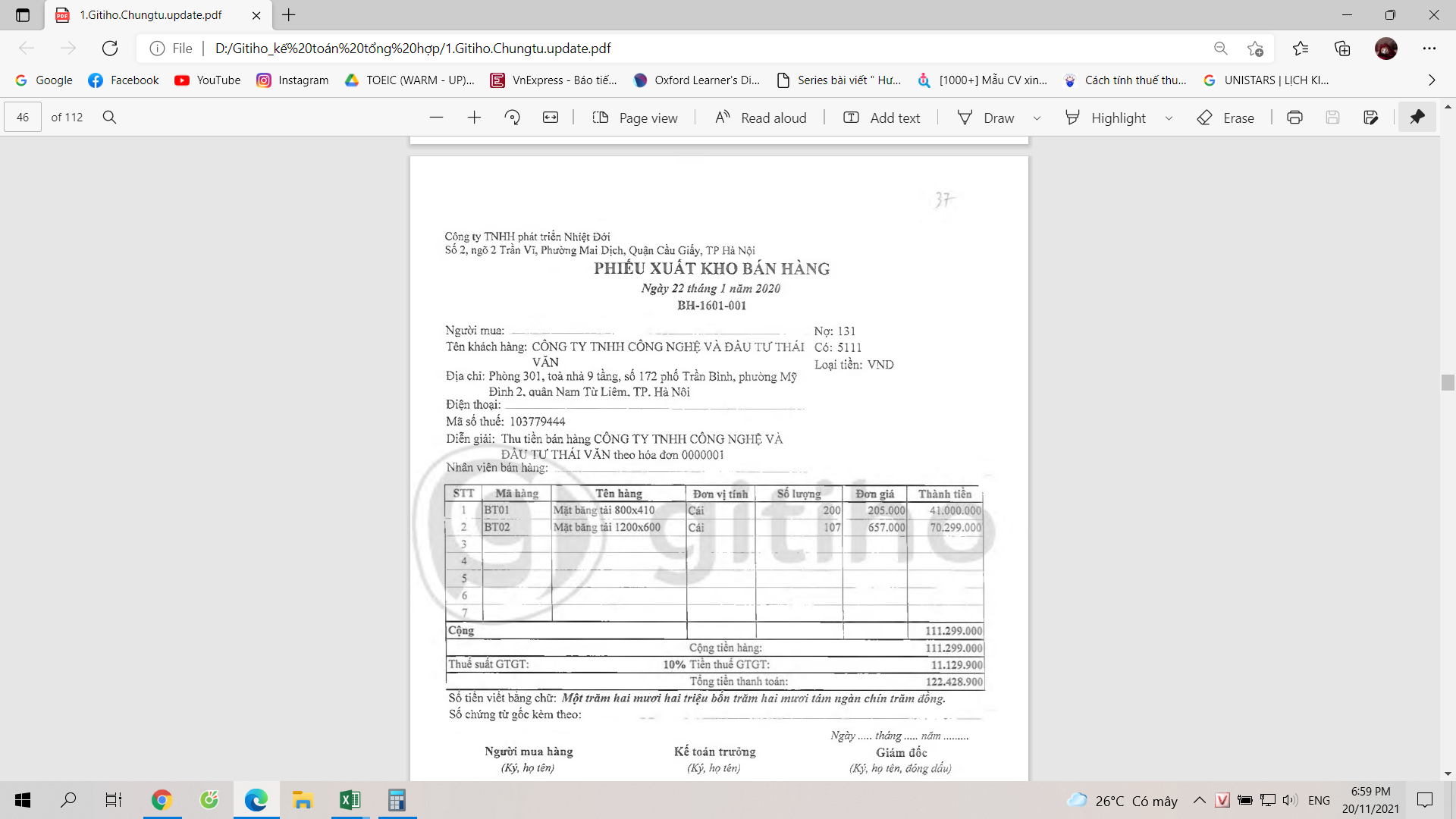The image size is (1456, 819).
Task: Click the Fit to width icon
Action: pyautogui.click(x=551, y=118)
